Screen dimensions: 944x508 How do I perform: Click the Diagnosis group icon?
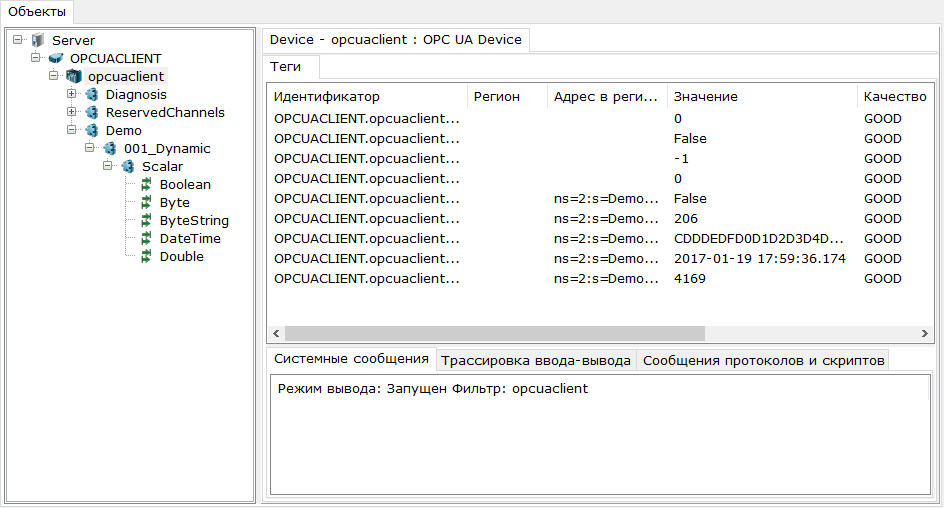coord(92,94)
